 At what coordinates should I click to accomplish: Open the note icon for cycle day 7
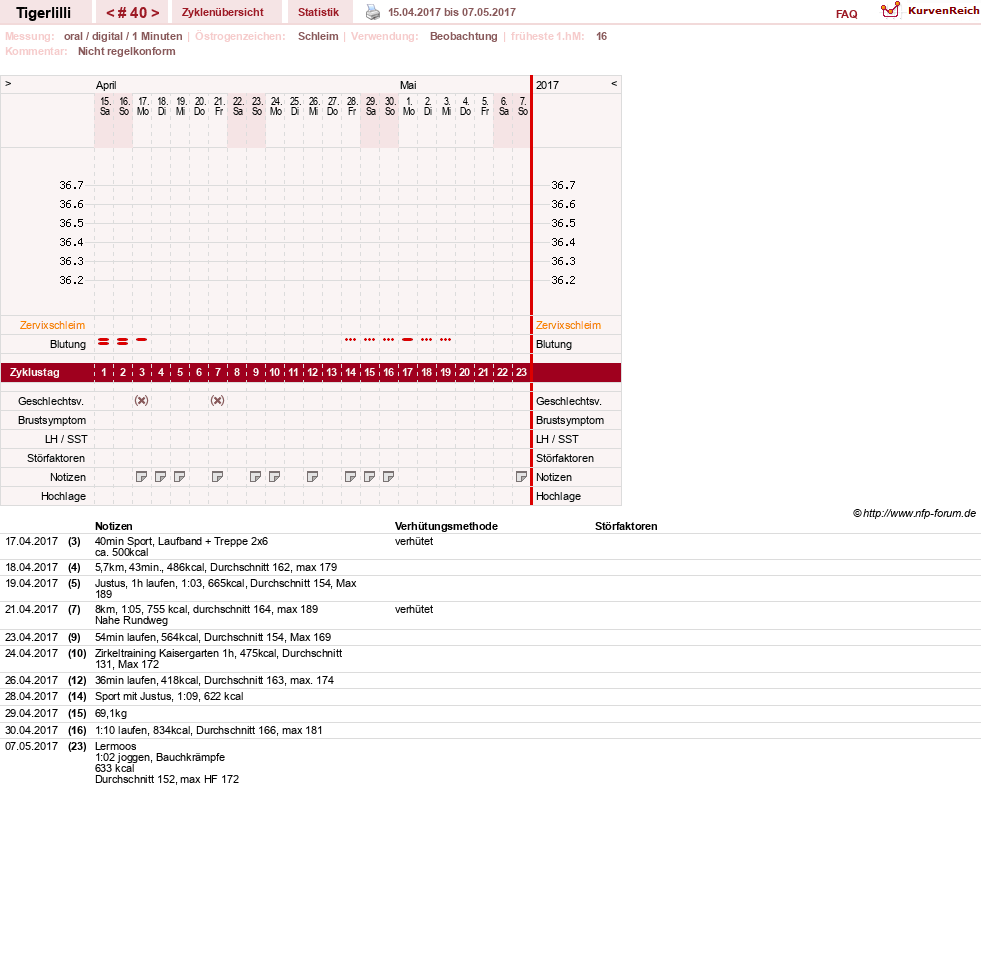pyautogui.click(x=217, y=477)
